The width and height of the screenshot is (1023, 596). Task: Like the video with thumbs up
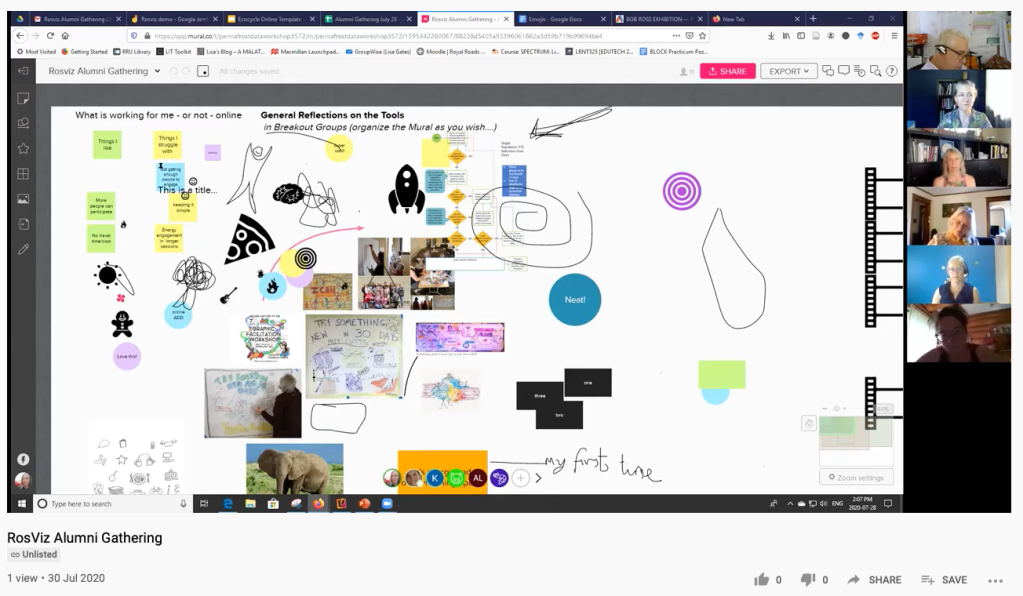[761, 580]
